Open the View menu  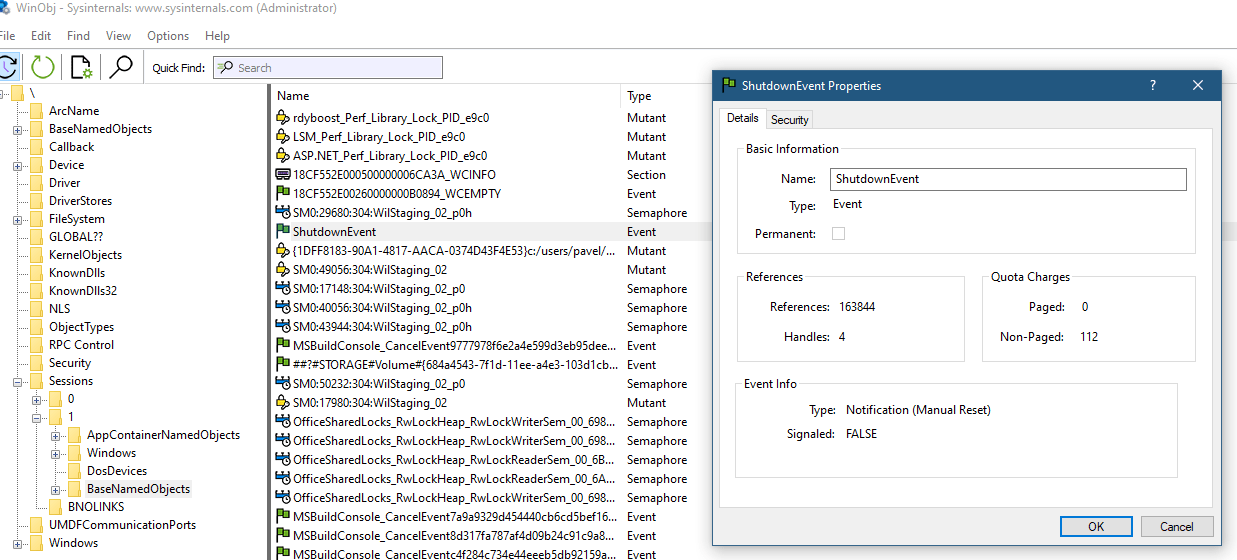click(118, 36)
